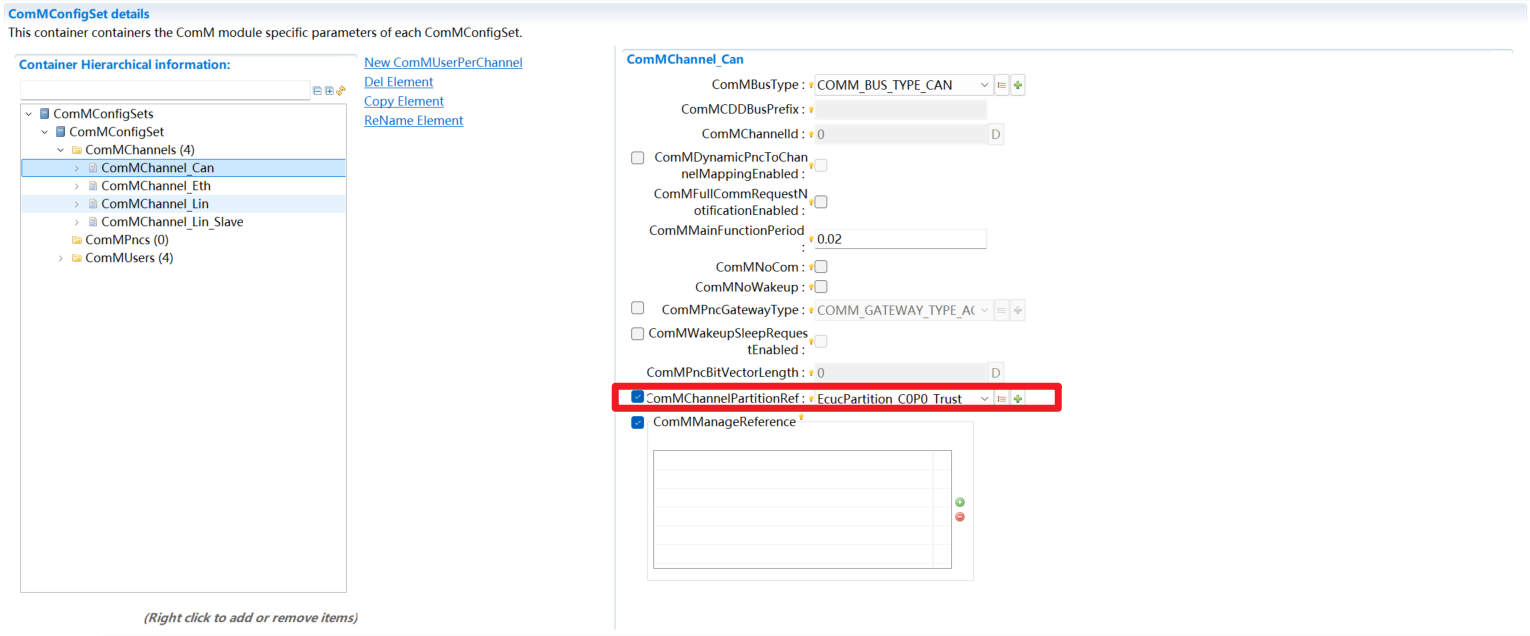
Task: Click the red list icon beside ComMChannelPartitionRef
Action: pos(1001,399)
